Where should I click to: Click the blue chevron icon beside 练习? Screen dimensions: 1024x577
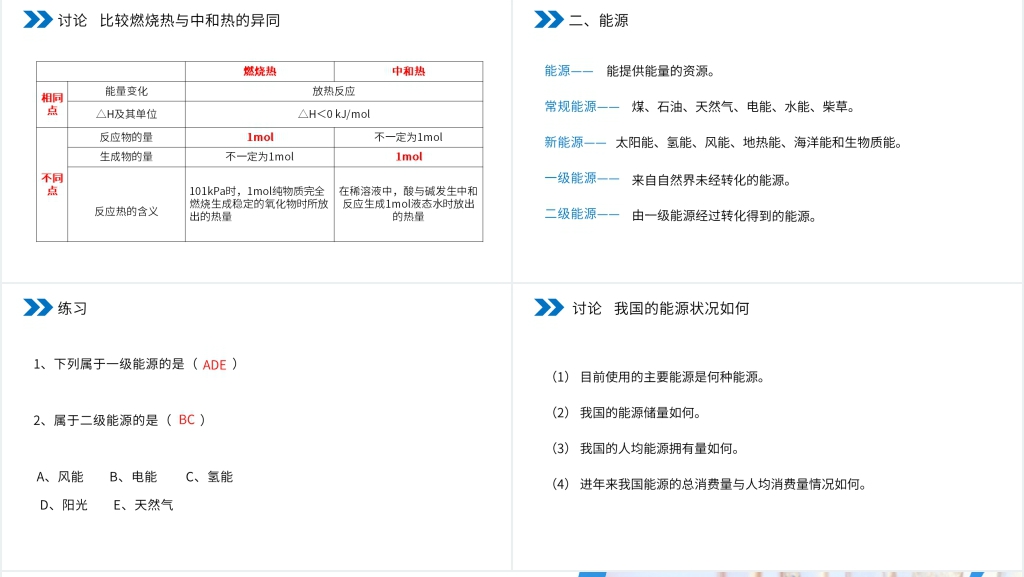tap(38, 308)
